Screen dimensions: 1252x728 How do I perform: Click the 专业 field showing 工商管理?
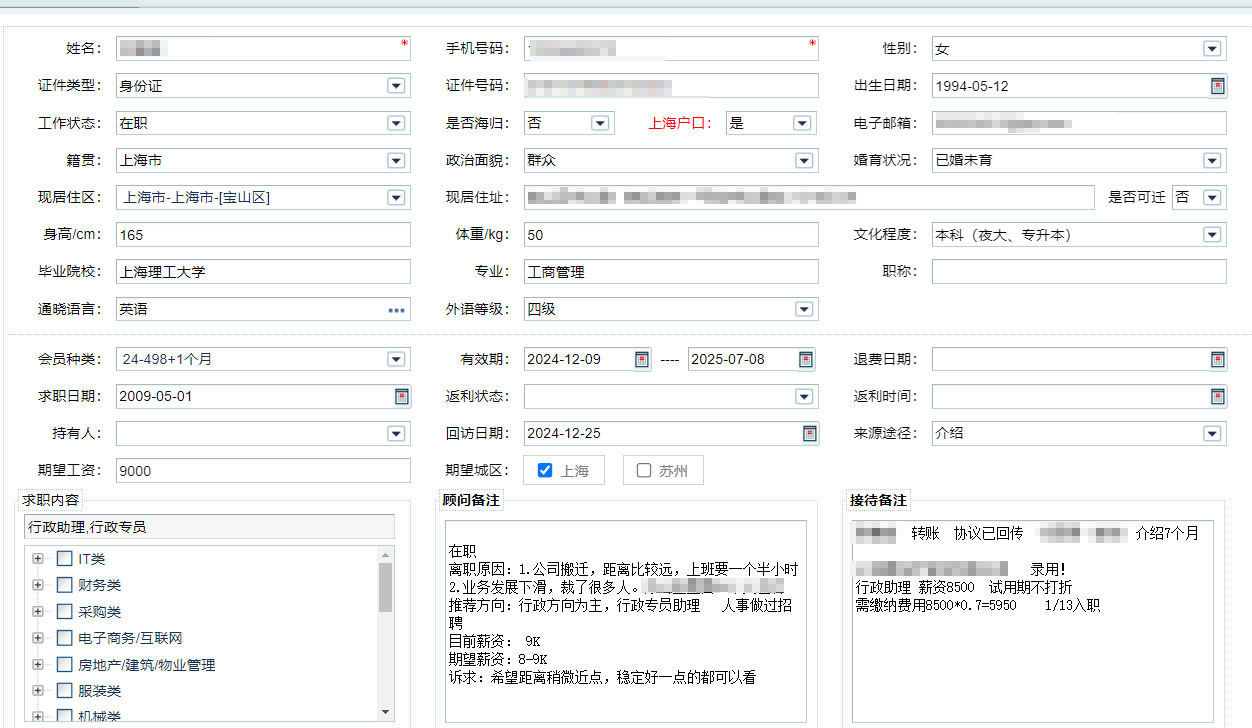pos(671,272)
